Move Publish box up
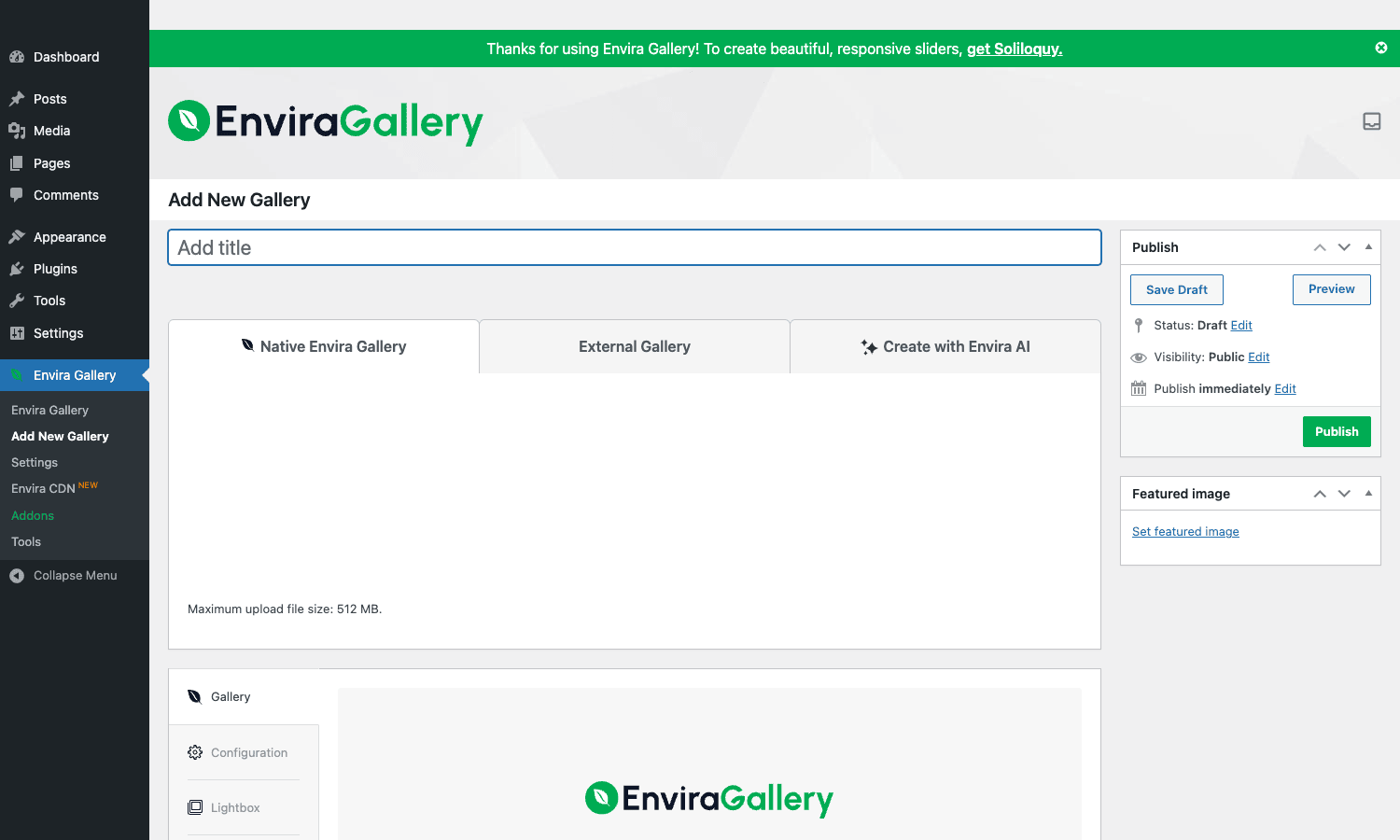Viewport: 1400px width, 840px height. click(x=1320, y=247)
